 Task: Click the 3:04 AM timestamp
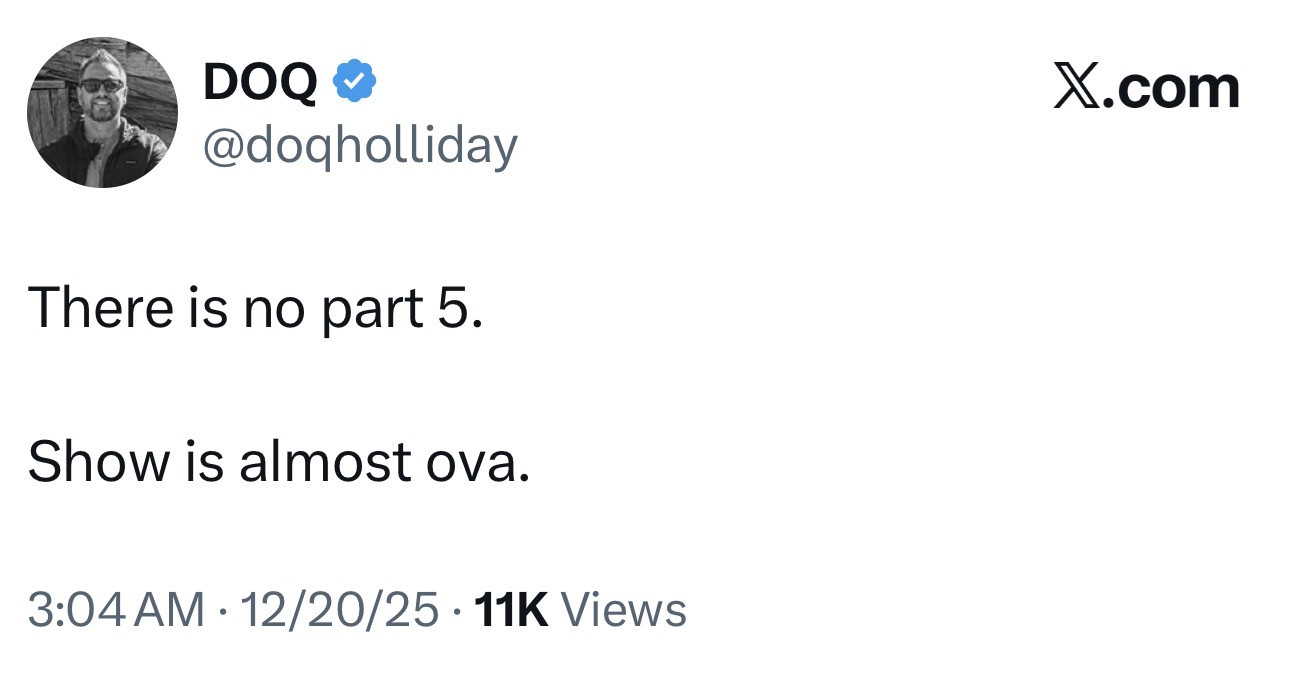point(116,610)
